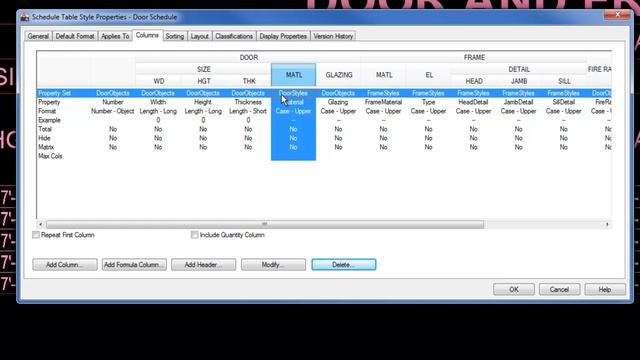Image resolution: width=640 pixels, height=360 pixels.
Task: Select the highlighted door MATL column header
Action: [x=293, y=75]
